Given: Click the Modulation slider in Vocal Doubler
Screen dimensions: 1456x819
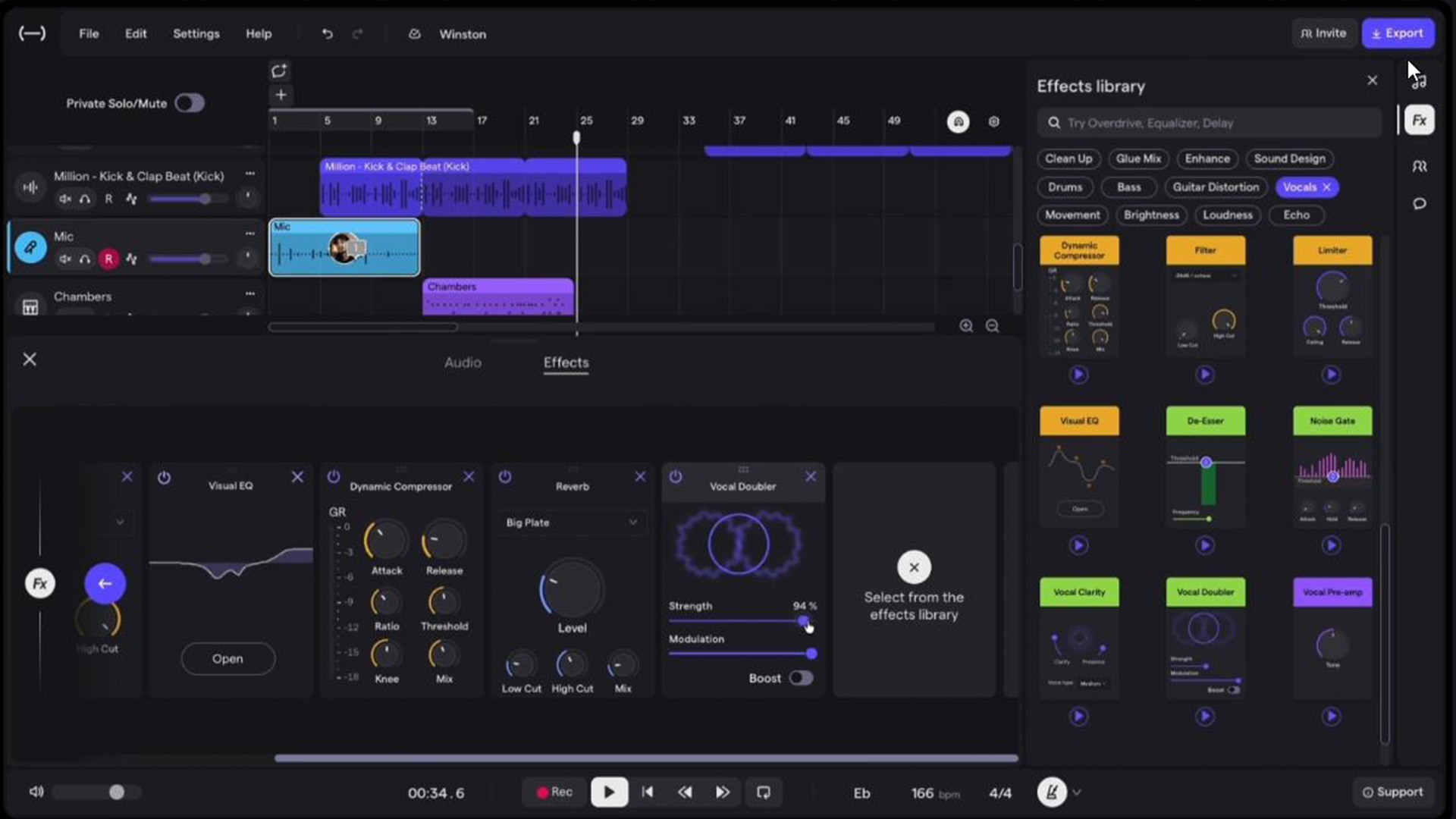Looking at the screenshot, I should (742, 654).
